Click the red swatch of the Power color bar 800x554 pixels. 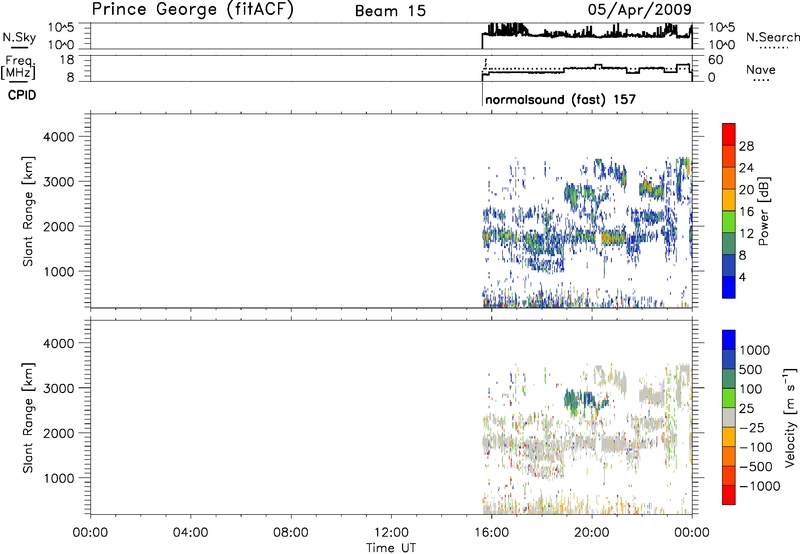[x=729, y=134]
